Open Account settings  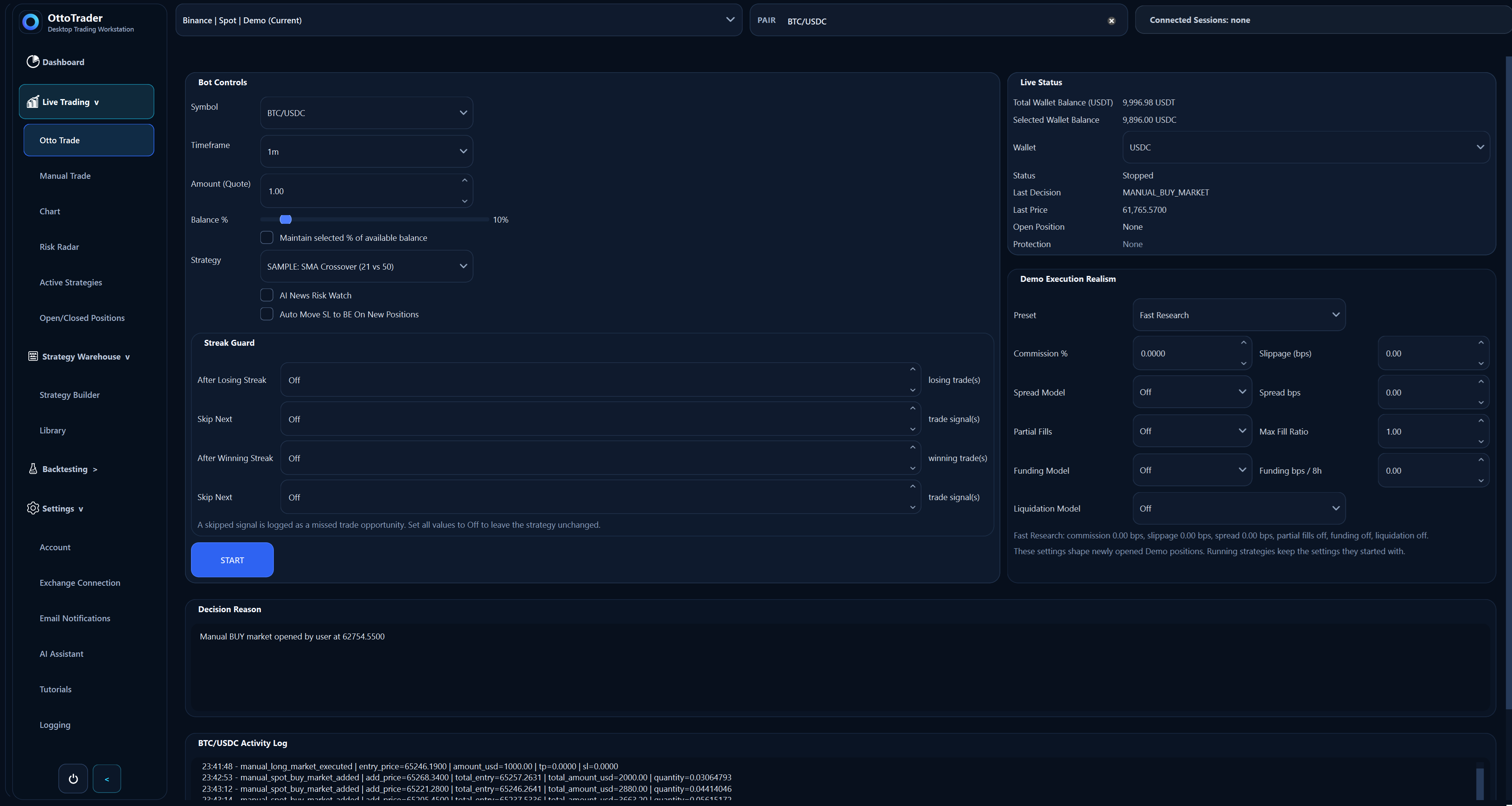(x=55, y=547)
